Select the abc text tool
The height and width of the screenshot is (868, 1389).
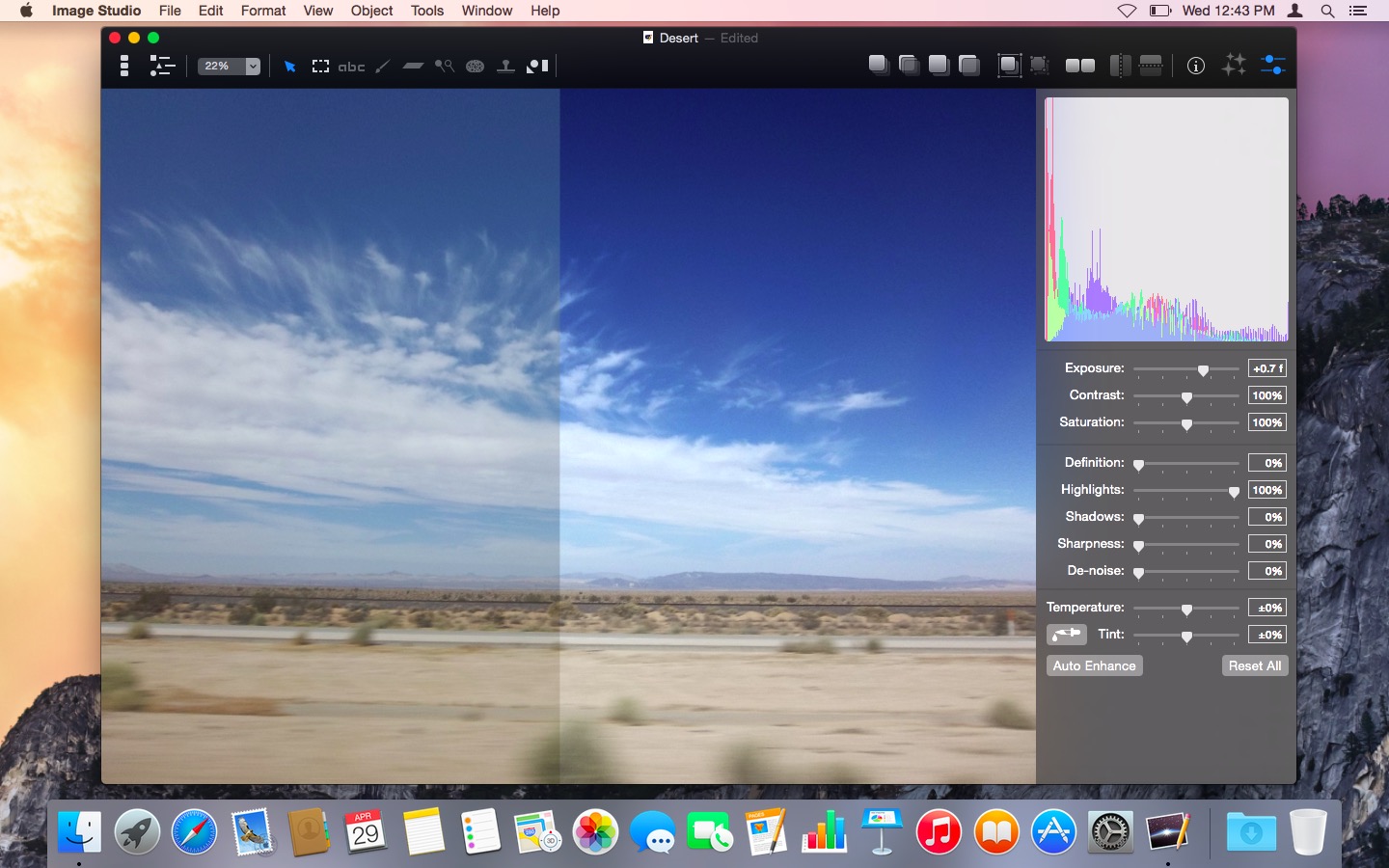click(x=351, y=67)
